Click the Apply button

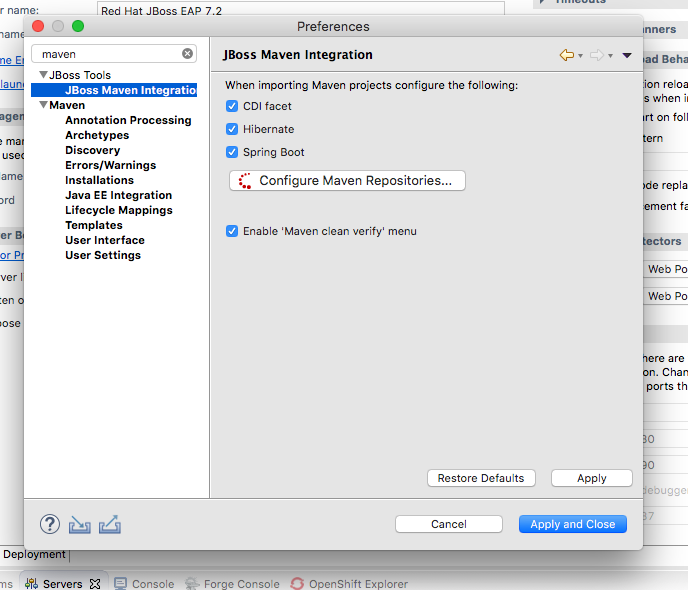[591, 478]
